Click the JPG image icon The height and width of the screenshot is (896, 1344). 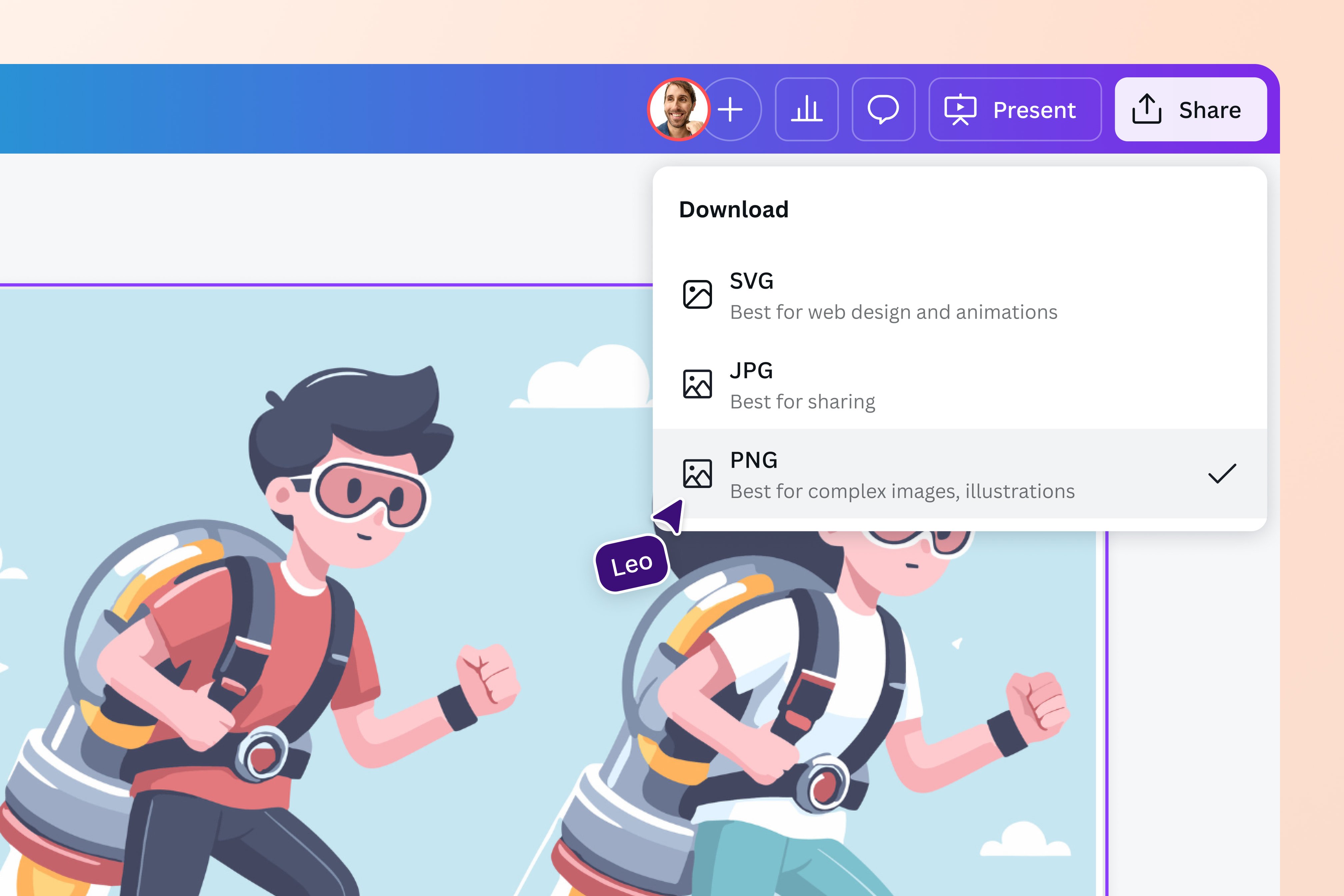click(698, 383)
